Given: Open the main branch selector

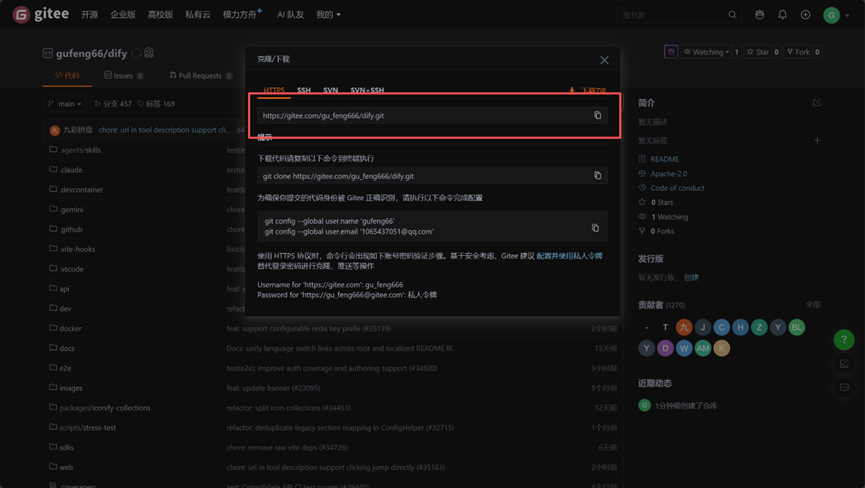Looking at the screenshot, I should pyautogui.click(x=65, y=104).
